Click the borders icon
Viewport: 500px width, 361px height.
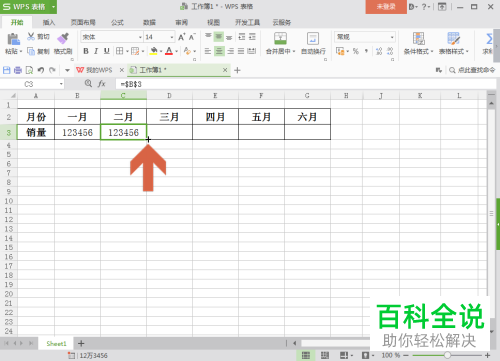point(119,51)
